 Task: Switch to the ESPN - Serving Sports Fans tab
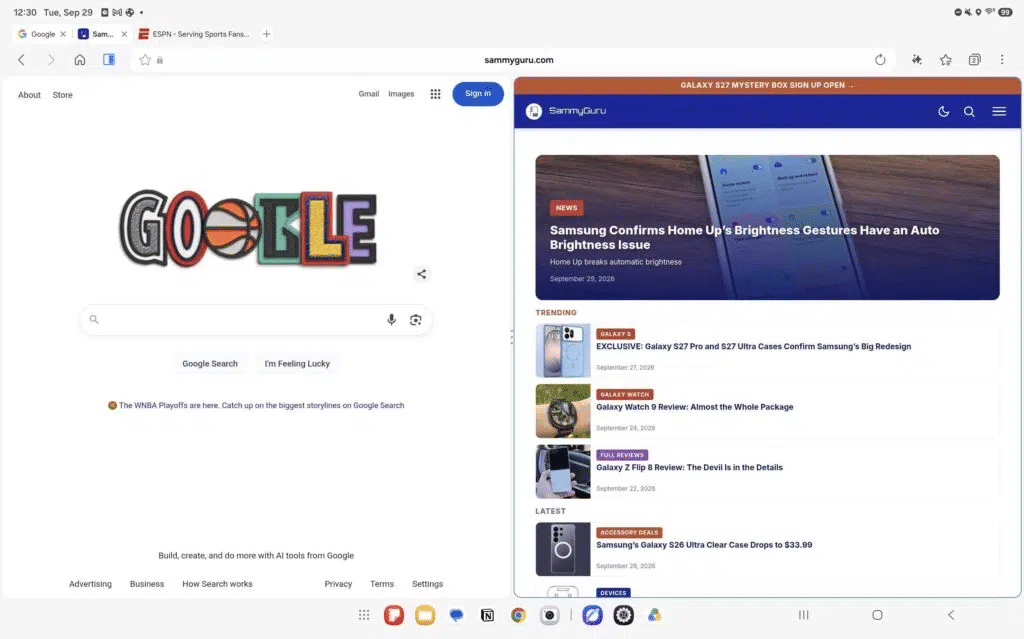click(195, 34)
